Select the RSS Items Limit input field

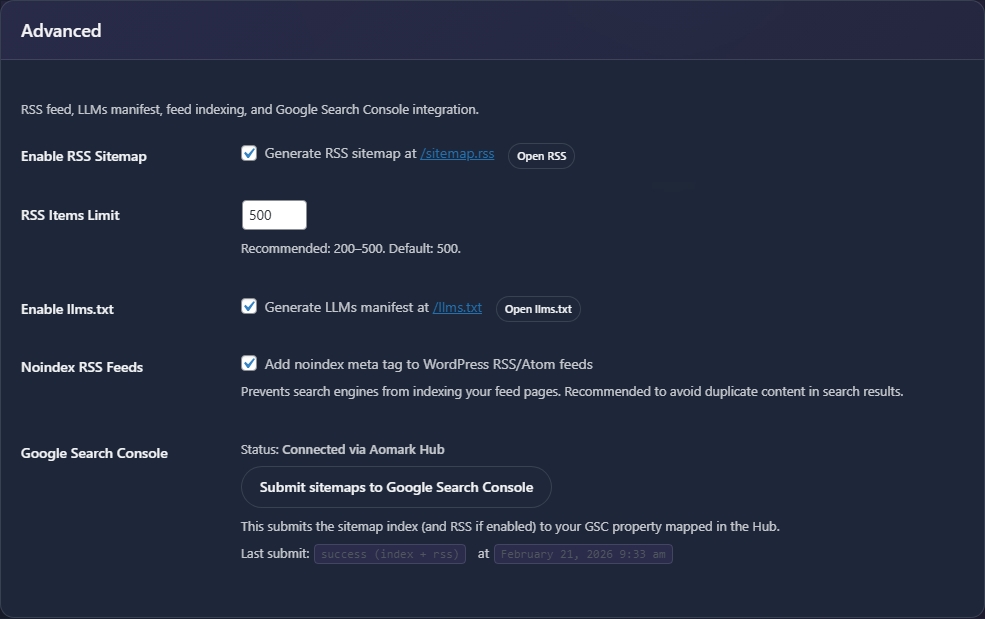274,214
